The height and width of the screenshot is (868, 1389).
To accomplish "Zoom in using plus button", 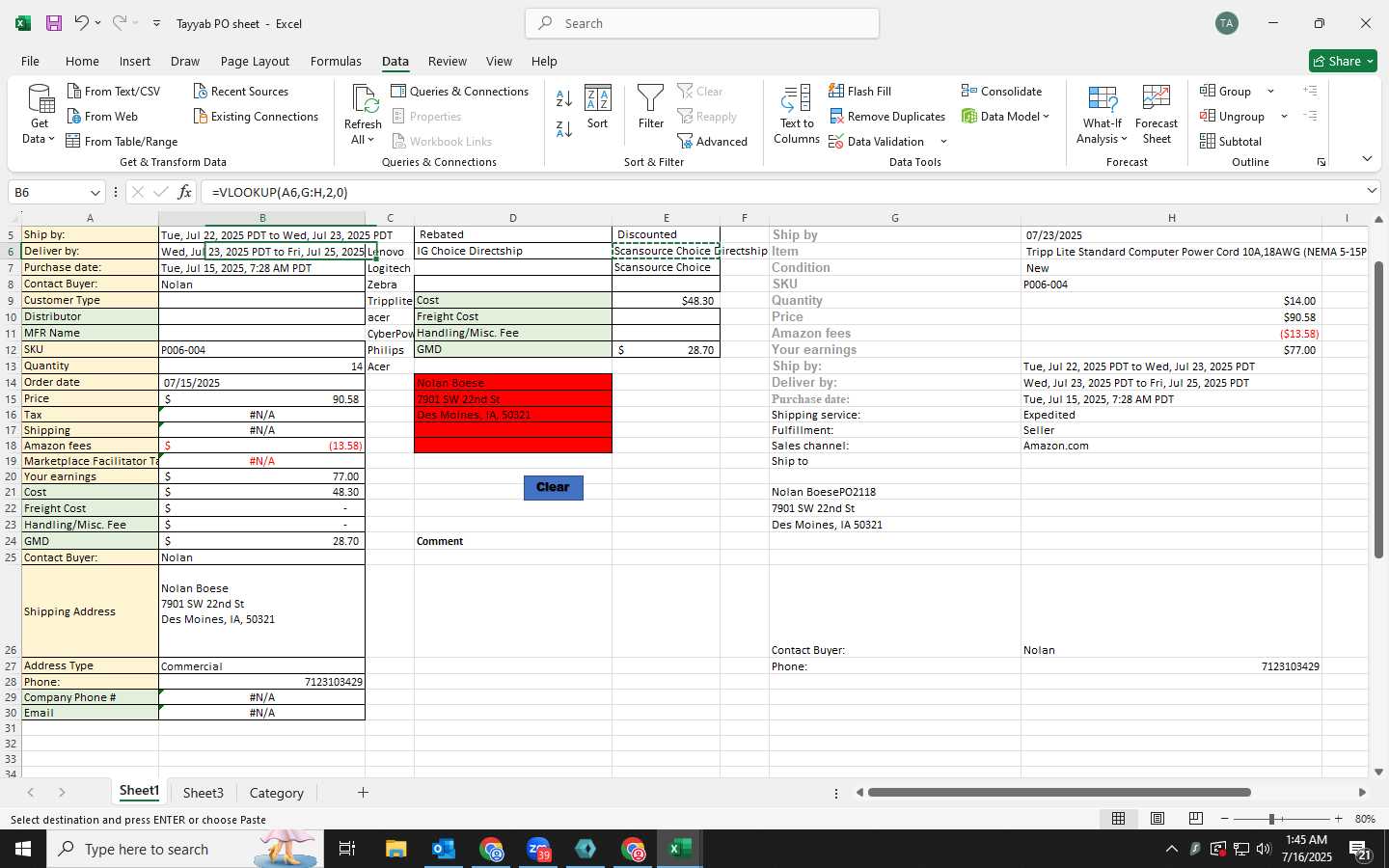I will tap(1338, 819).
